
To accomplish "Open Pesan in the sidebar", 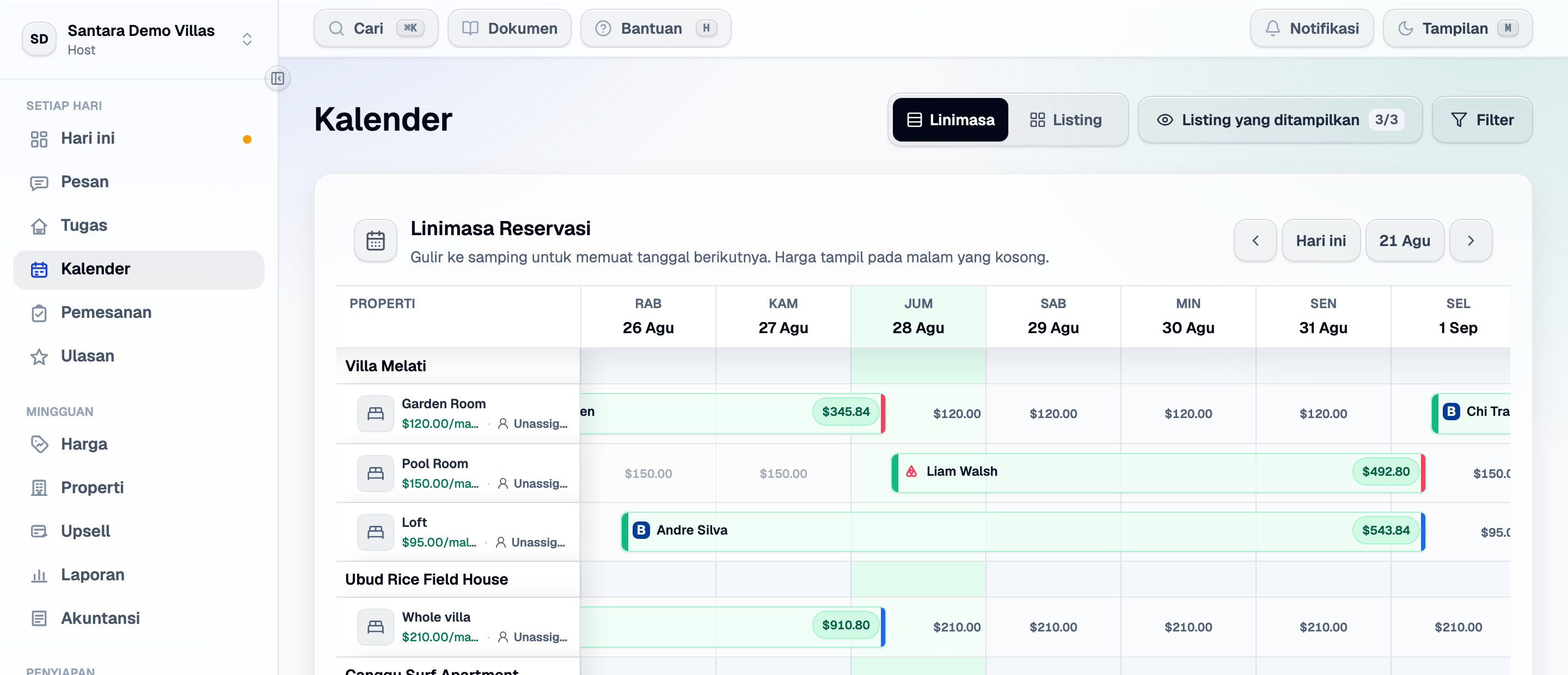I will click(139, 182).
